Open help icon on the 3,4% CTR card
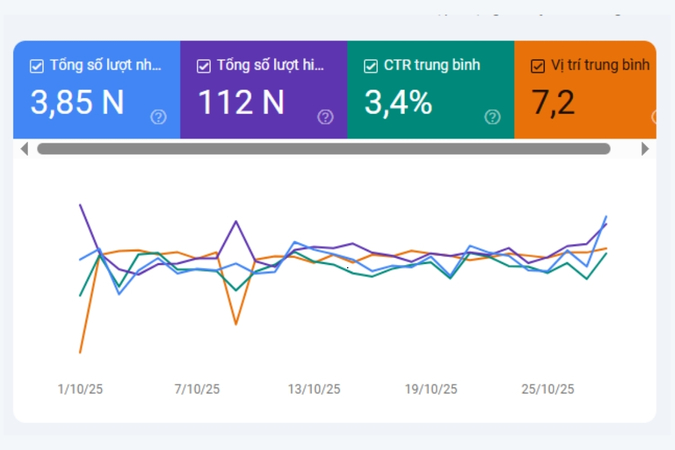Viewport: 675px width, 450px height. [492, 117]
